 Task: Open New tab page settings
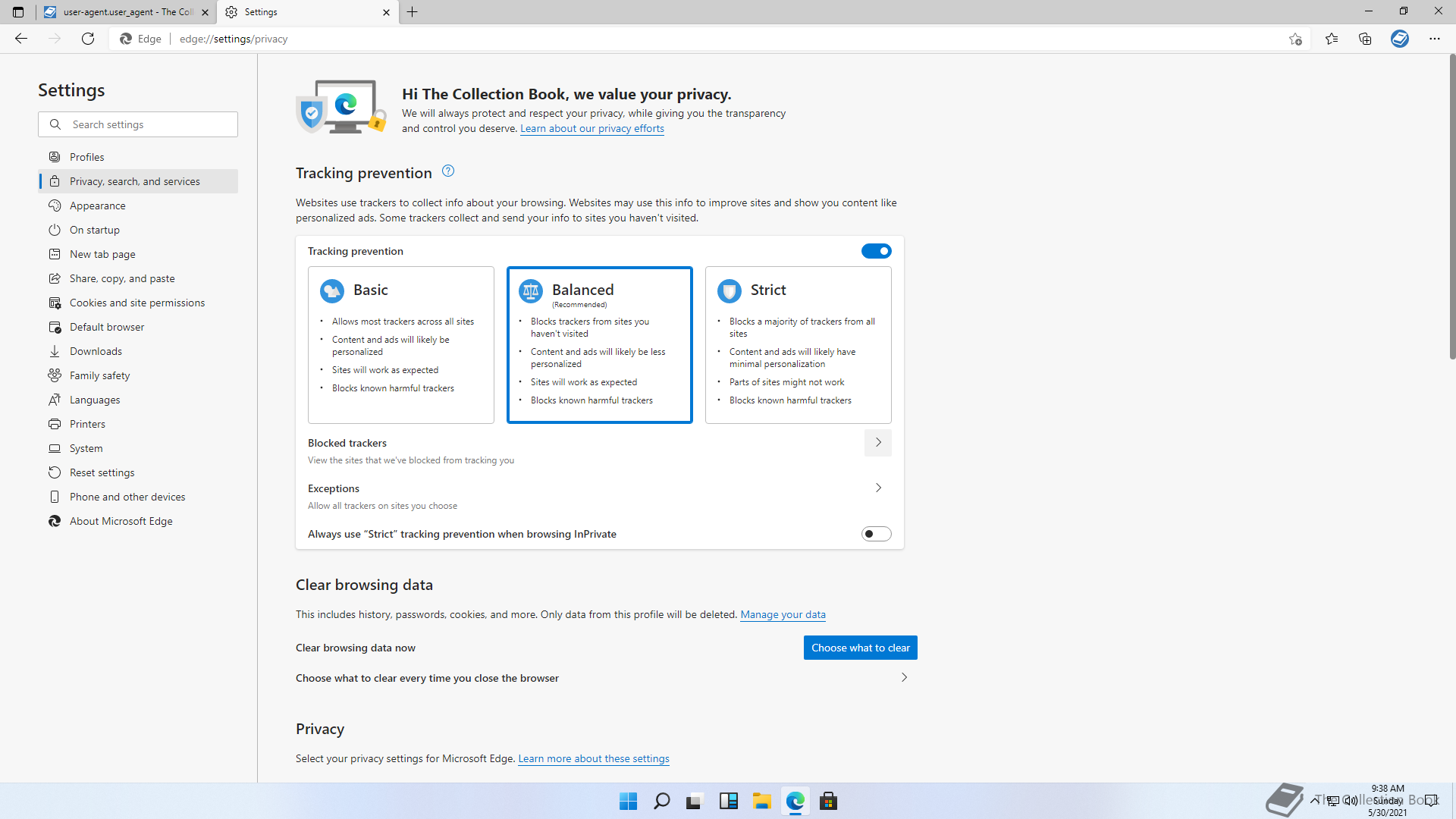click(x=138, y=254)
